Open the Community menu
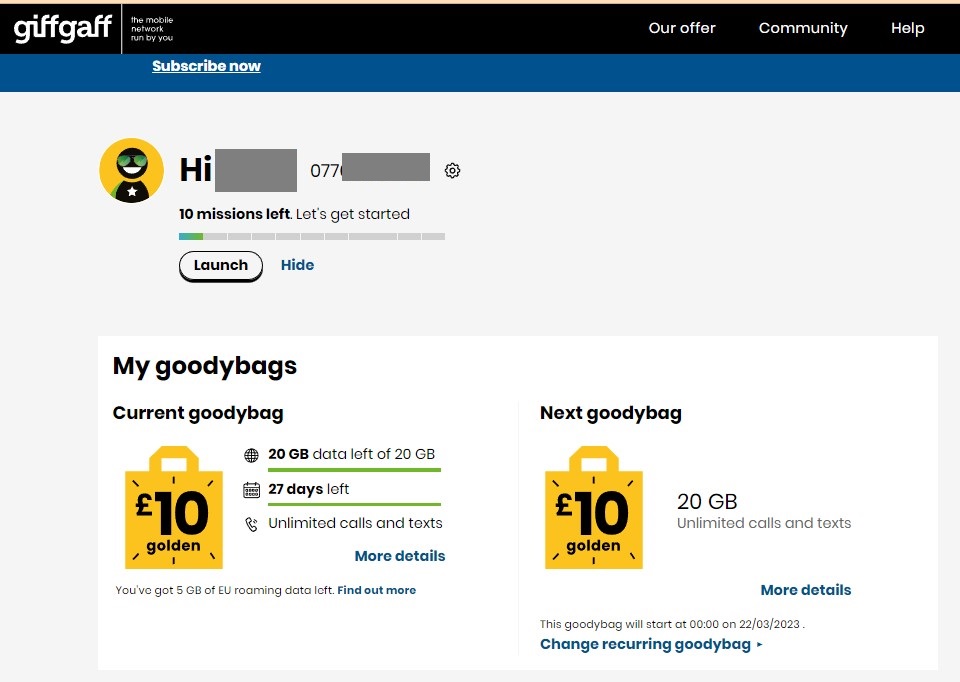This screenshot has width=960, height=682. pos(803,28)
